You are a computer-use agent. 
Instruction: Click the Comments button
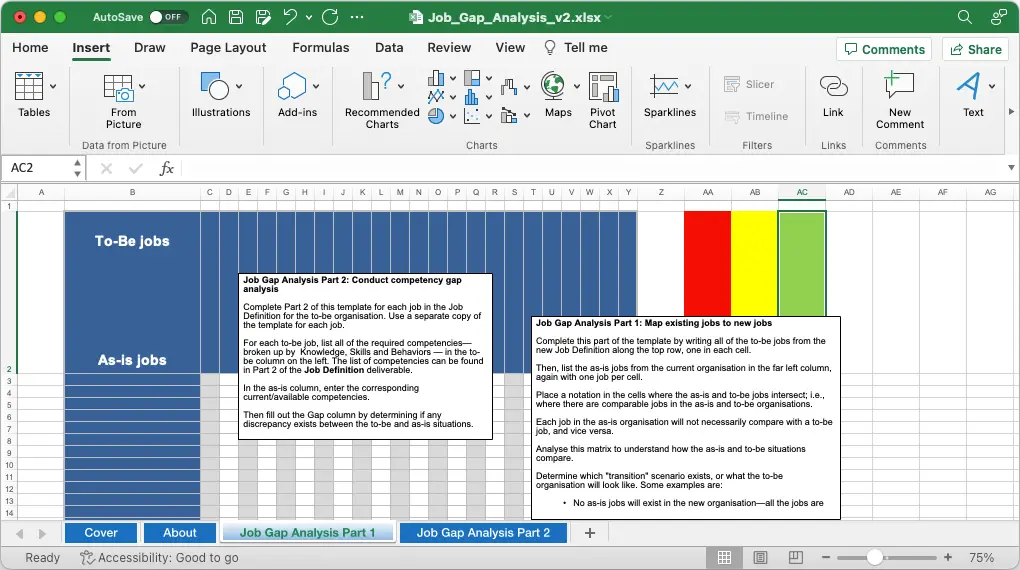click(x=884, y=49)
